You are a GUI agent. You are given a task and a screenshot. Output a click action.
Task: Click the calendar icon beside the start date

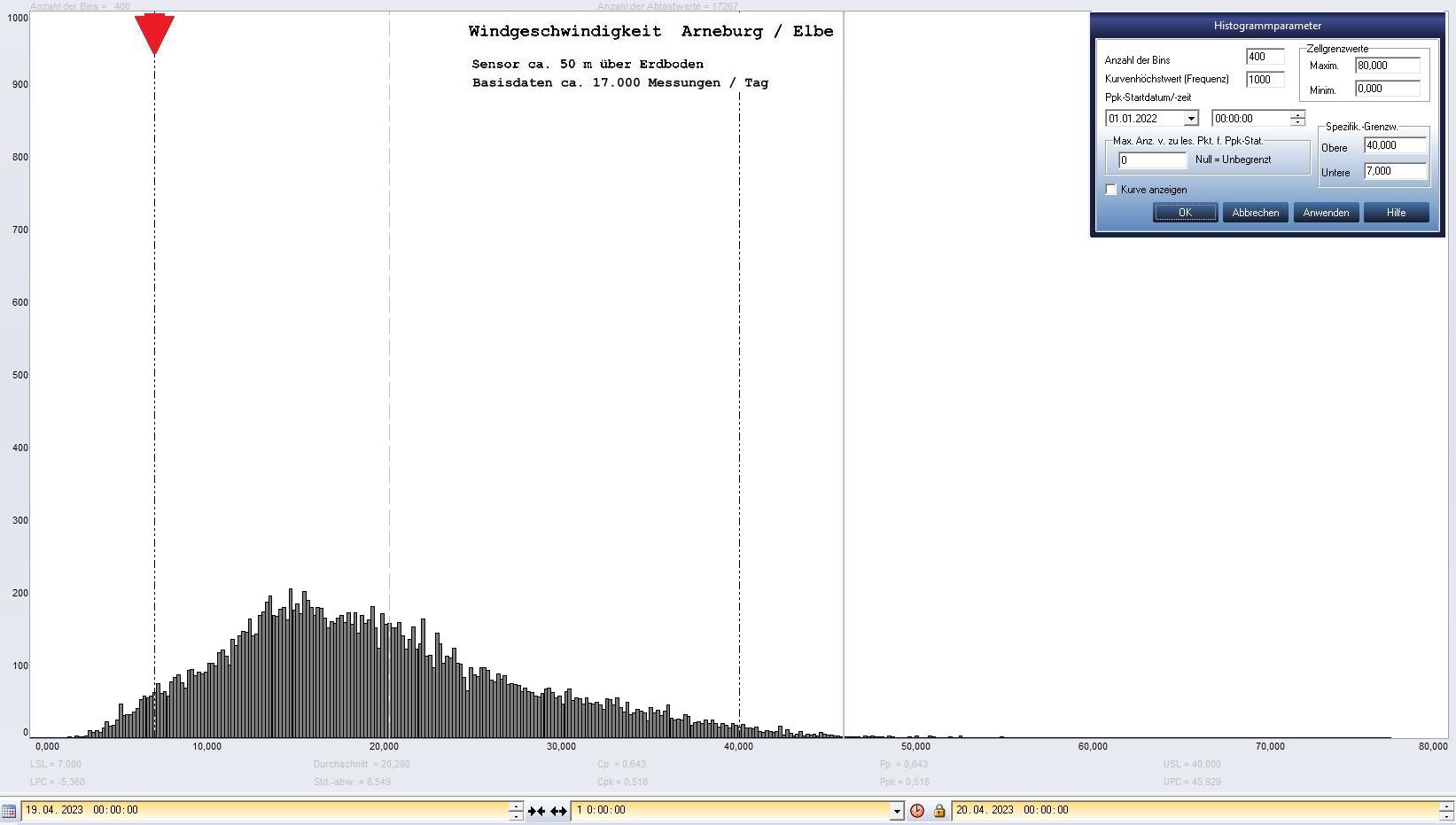(x=9, y=811)
